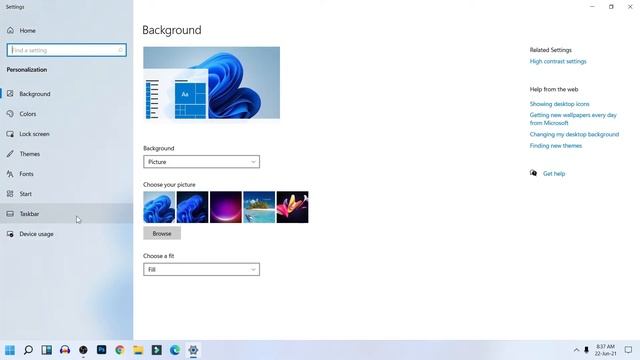Click the Home house icon in the sidebar
640x360 pixels.
point(10,30)
